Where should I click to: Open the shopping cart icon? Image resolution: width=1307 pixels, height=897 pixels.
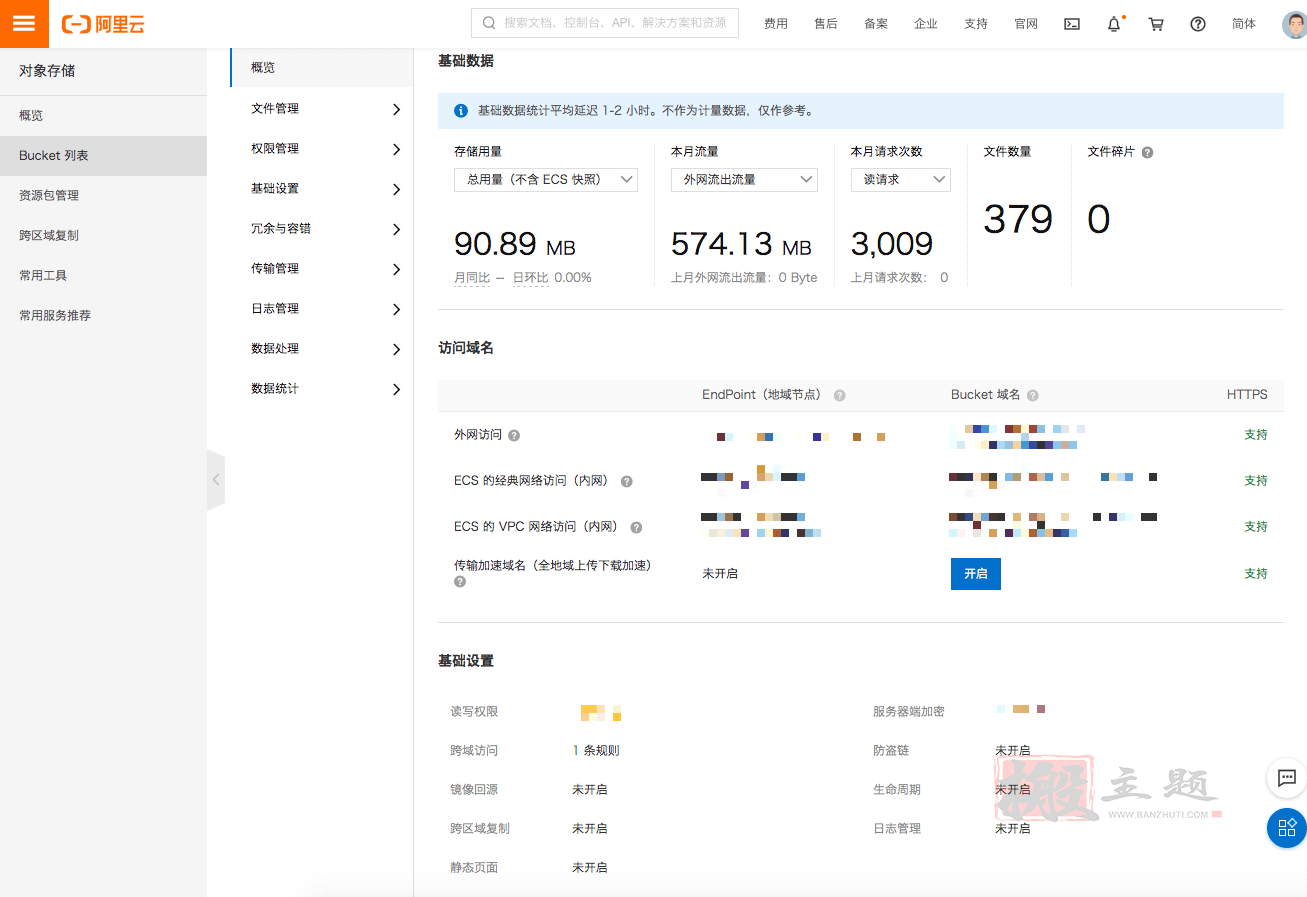[x=1156, y=24]
